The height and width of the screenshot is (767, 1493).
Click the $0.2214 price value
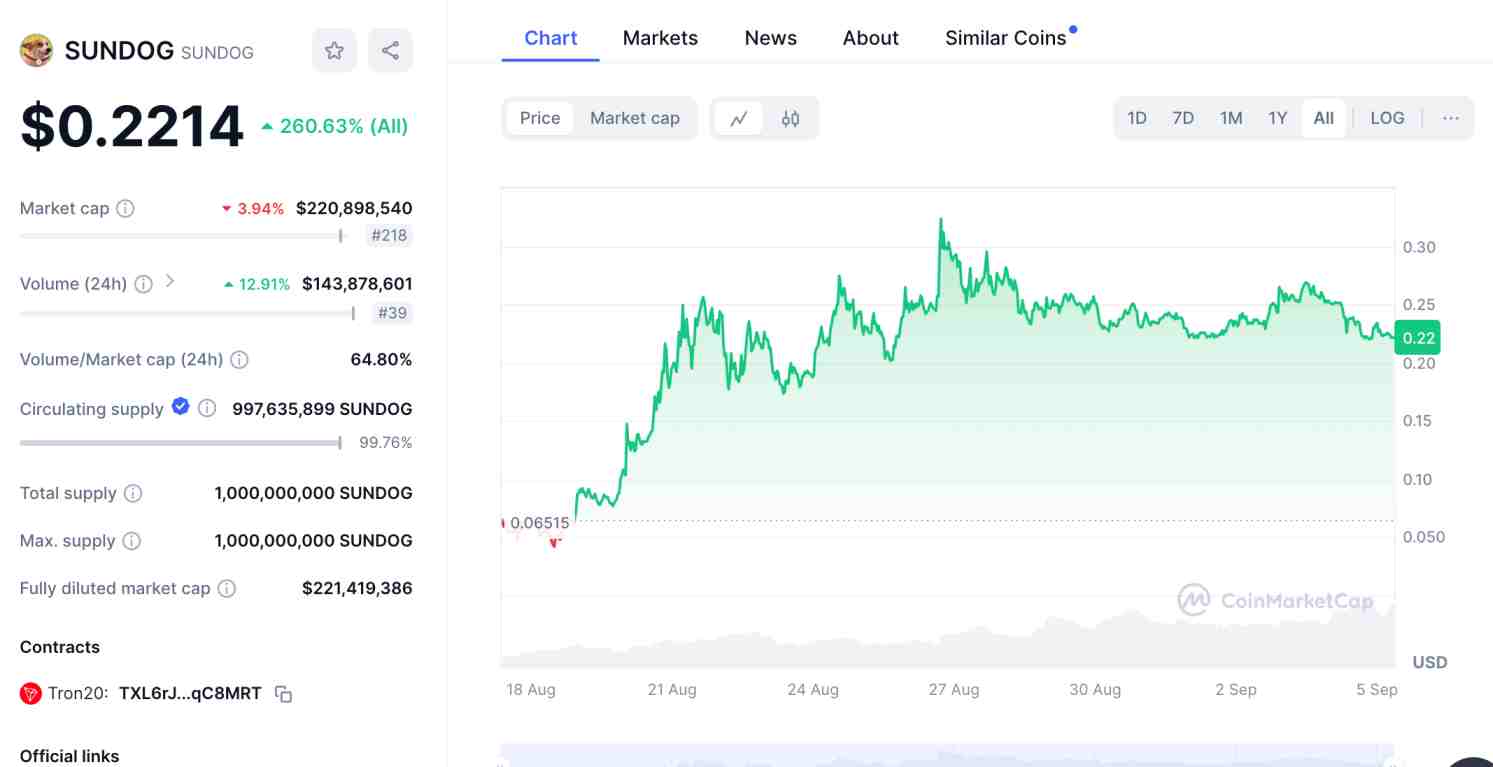[132, 126]
